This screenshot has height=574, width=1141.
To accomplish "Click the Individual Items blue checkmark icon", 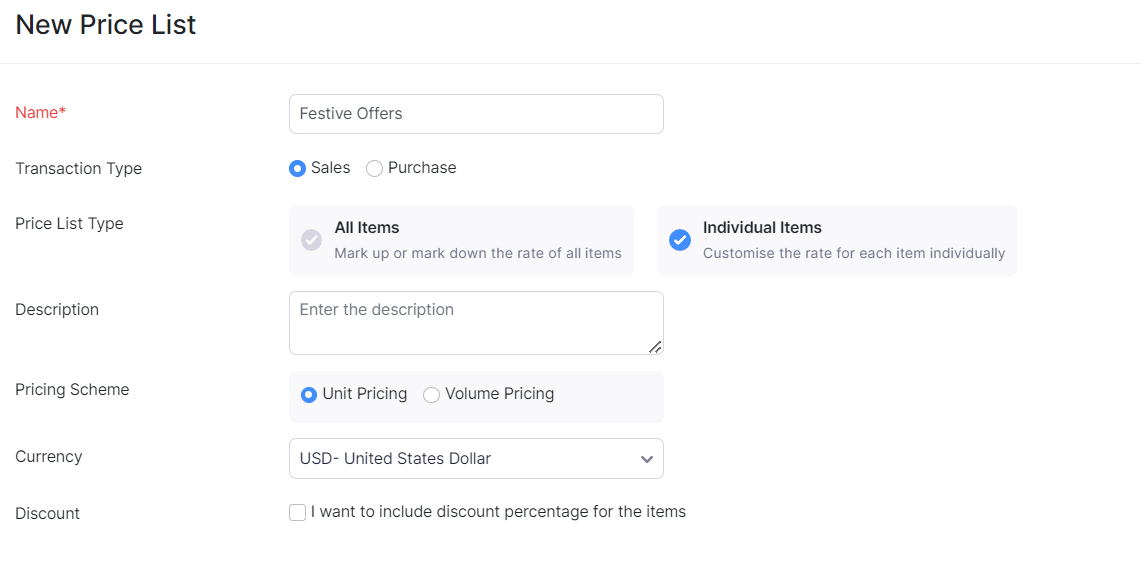I will click(680, 240).
